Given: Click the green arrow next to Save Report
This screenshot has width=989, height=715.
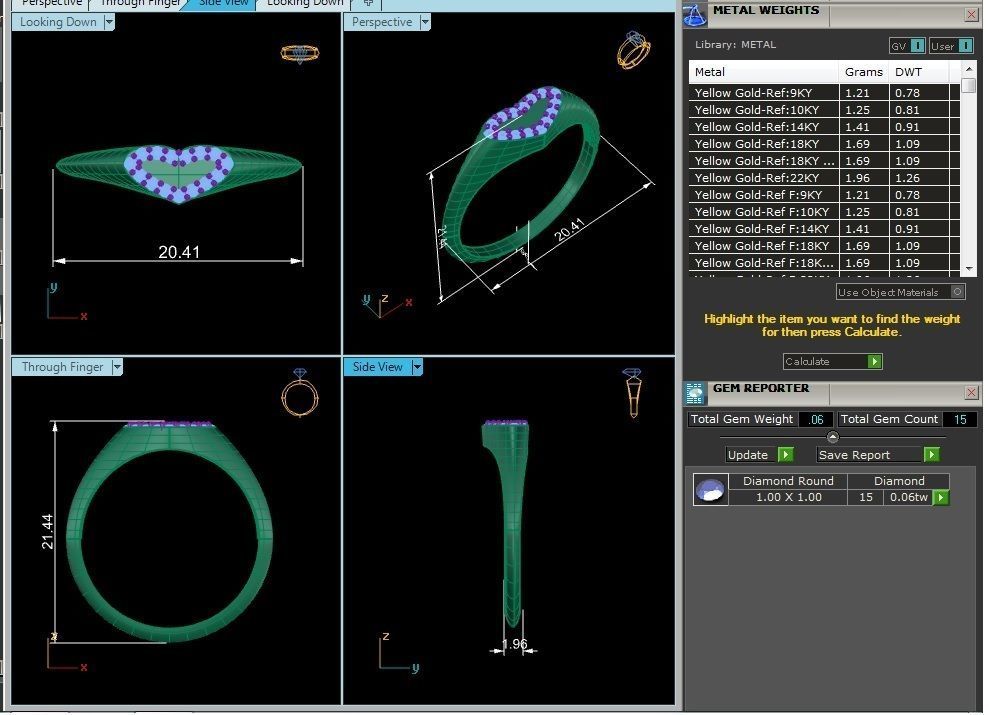Looking at the screenshot, I should pos(930,454).
